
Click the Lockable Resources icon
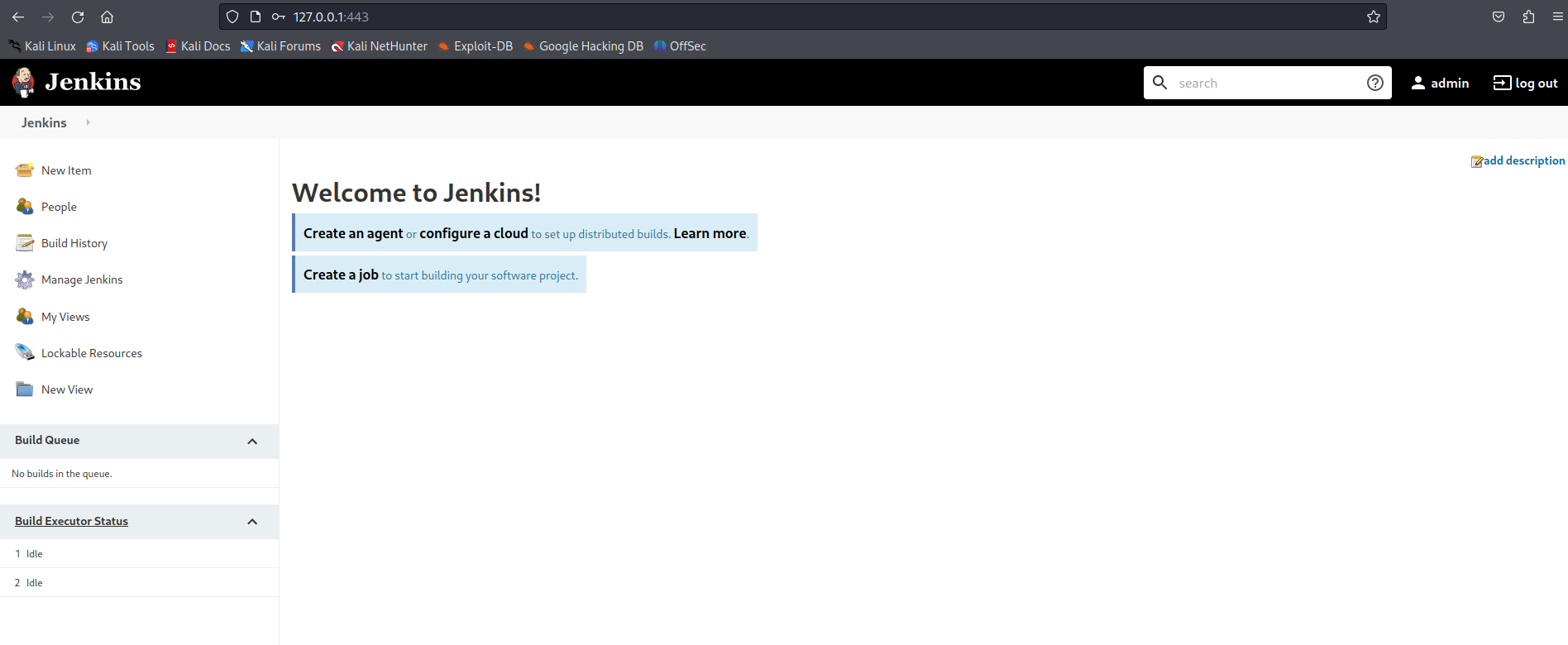pyautogui.click(x=25, y=353)
